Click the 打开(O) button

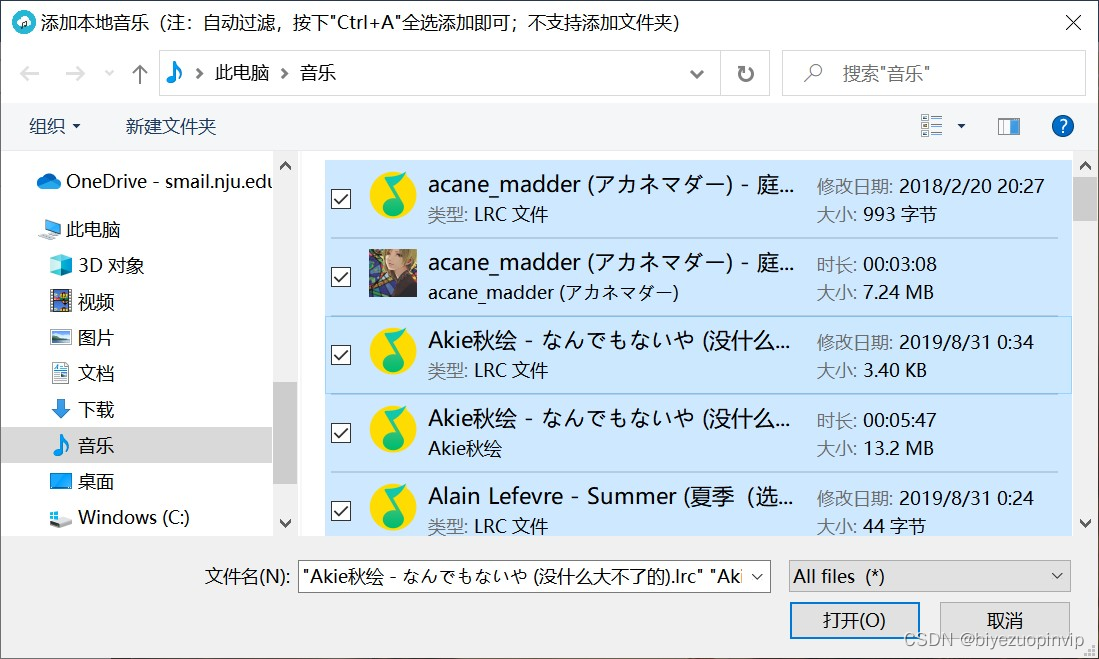point(854,620)
